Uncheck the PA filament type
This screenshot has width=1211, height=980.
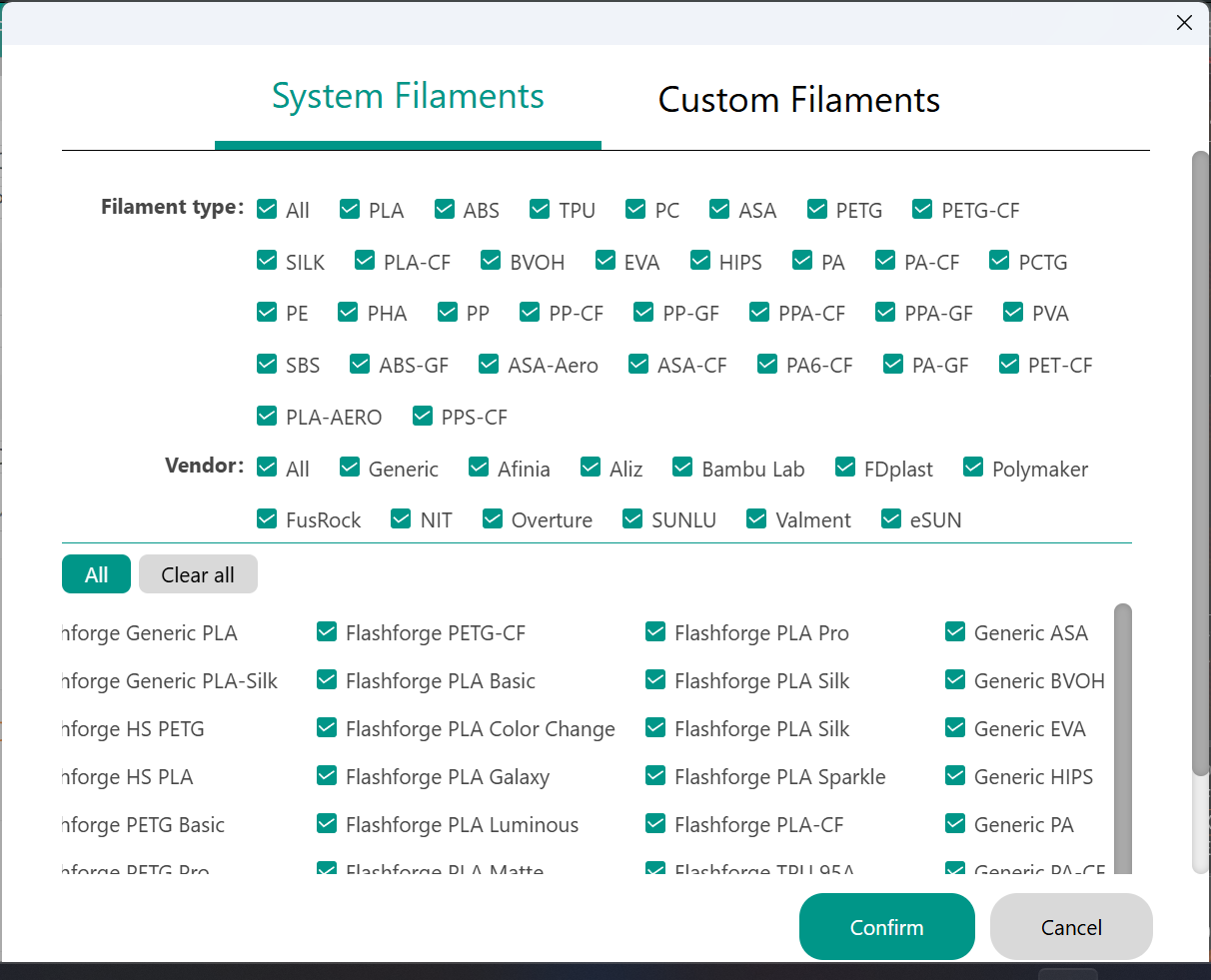click(802, 261)
